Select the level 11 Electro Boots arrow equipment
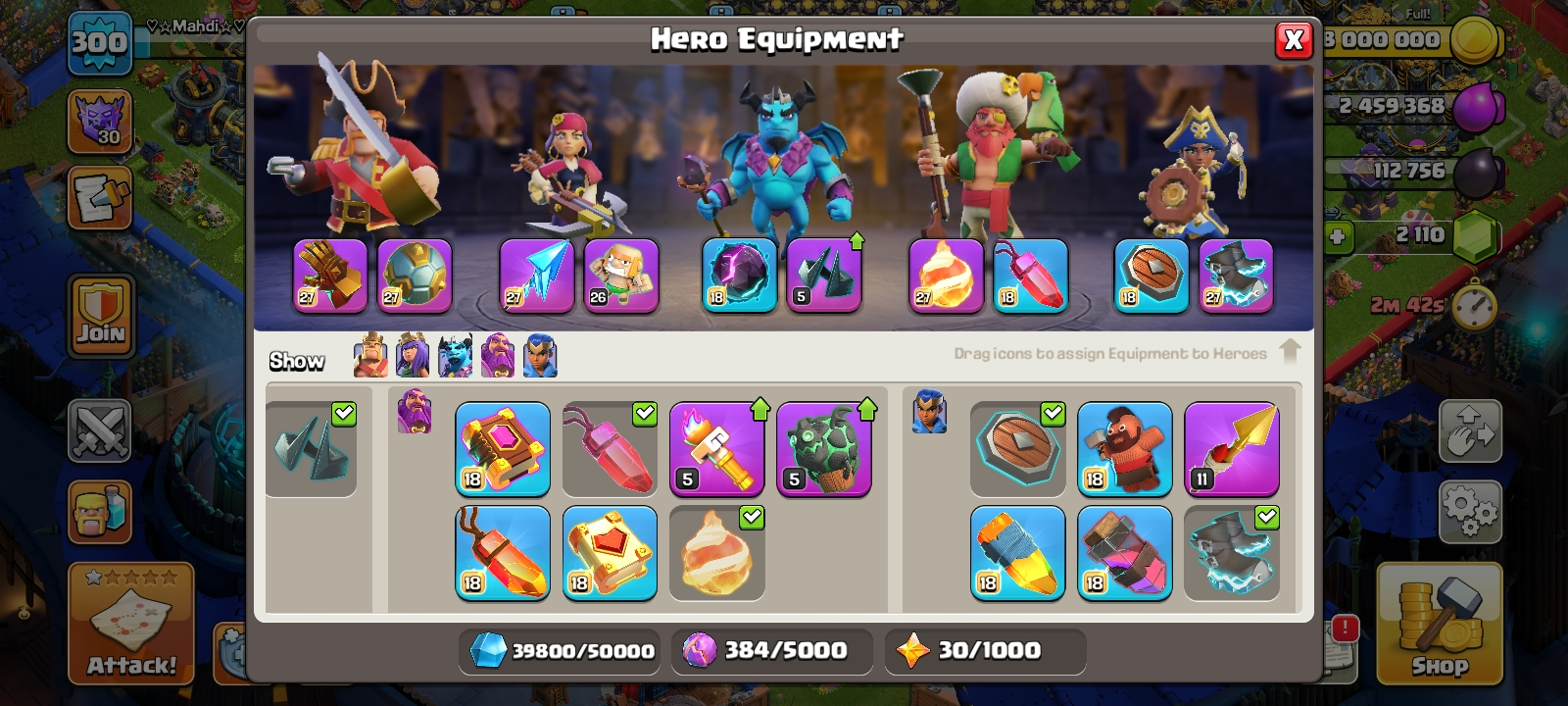 click(x=1232, y=448)
